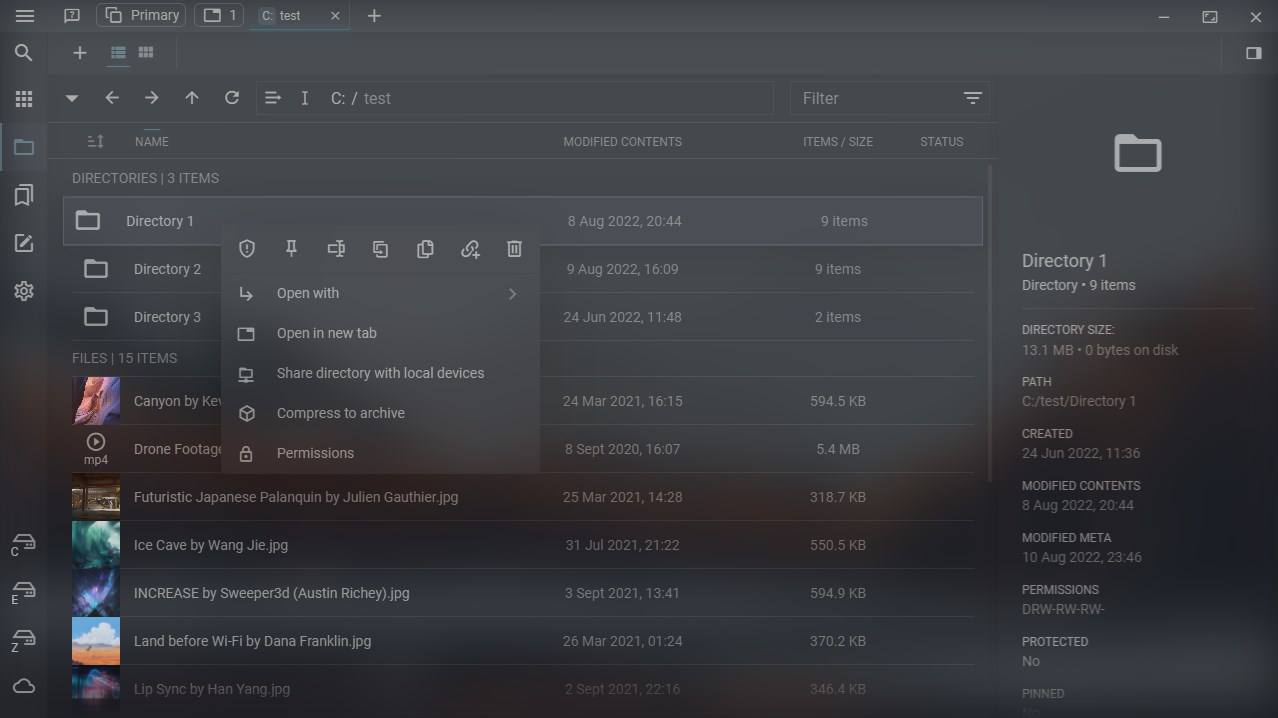Select Lip Sync by Han Yang.jpg
Image resolution: width=1278 pixels, height=718 pixels.
tap(523, 689)
